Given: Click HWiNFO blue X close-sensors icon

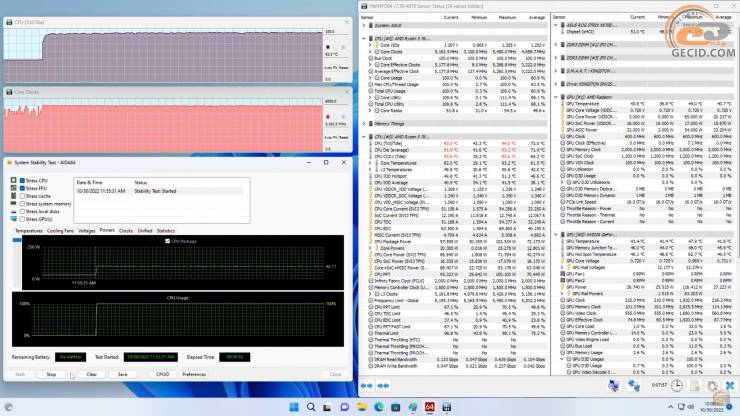Looking at the screenshot, I should [730, 386].
